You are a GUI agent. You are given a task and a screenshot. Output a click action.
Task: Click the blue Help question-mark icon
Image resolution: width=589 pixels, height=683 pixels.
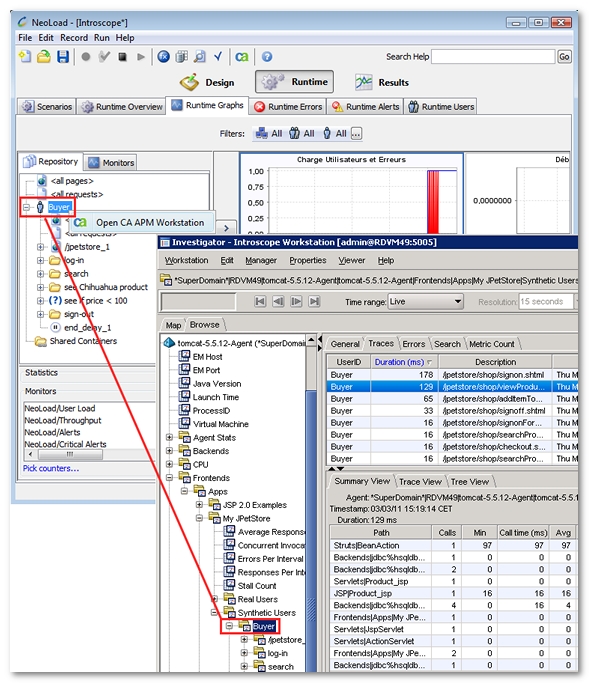267,57
